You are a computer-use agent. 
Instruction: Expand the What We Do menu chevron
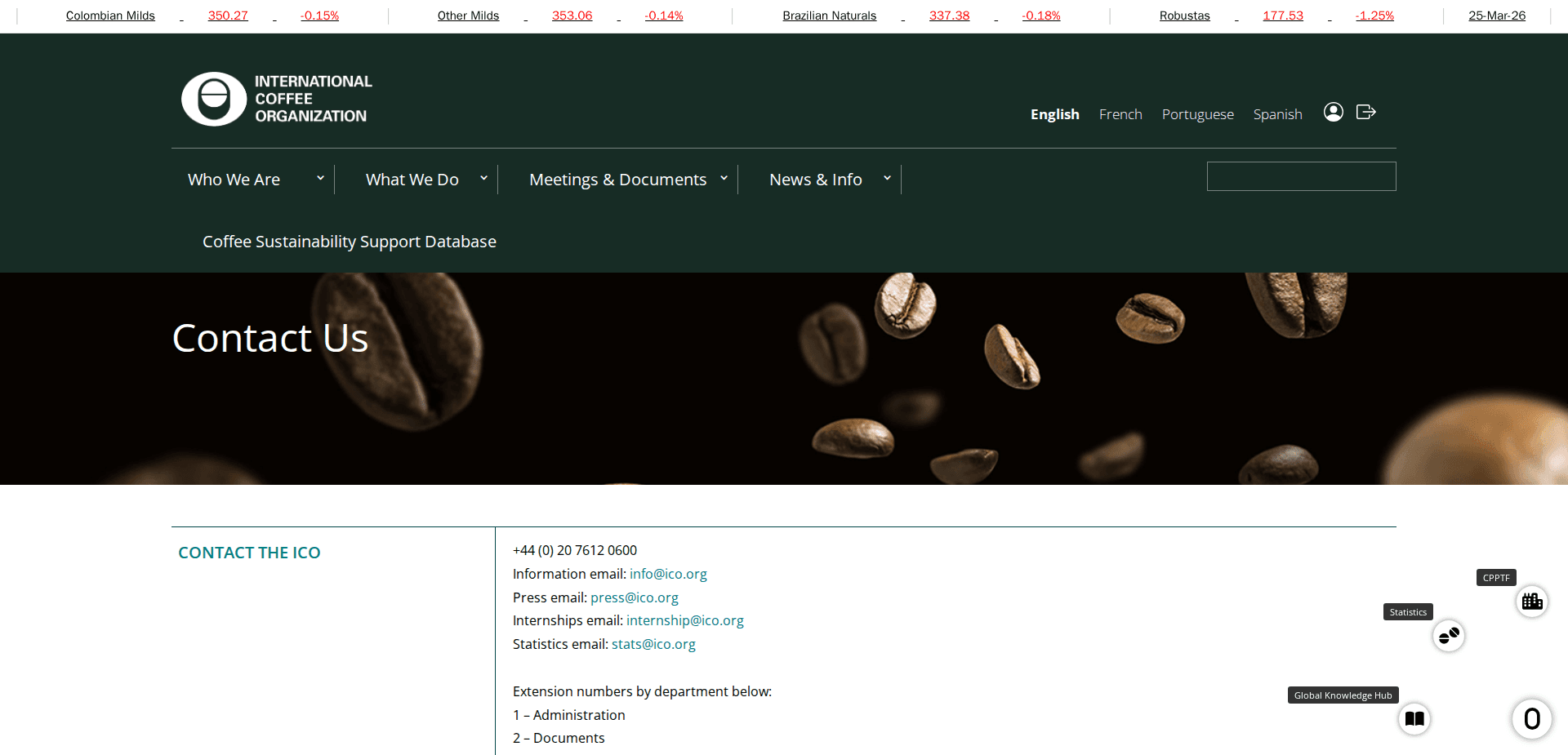coord(483,178)
